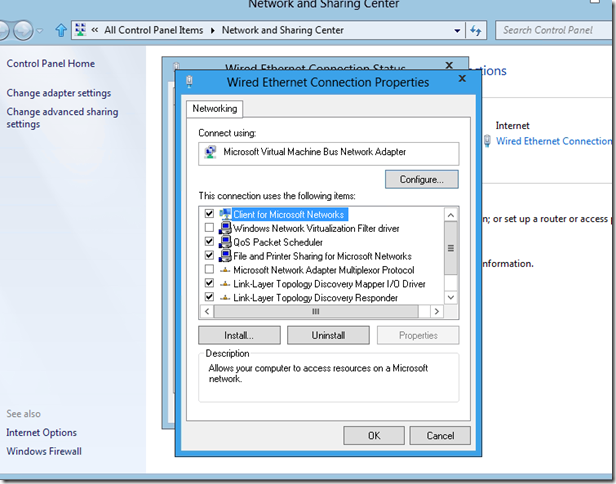Click the Uninstall button
Screen dimensions: 616x484
coord(328,335)
